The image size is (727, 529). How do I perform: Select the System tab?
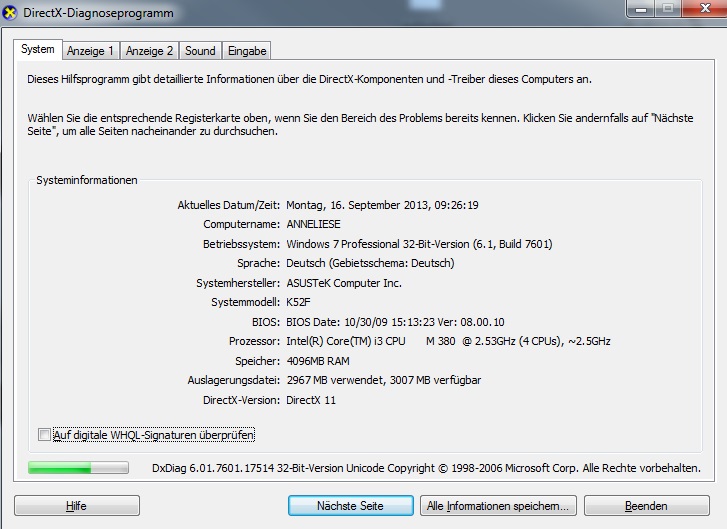click(38, 49)
